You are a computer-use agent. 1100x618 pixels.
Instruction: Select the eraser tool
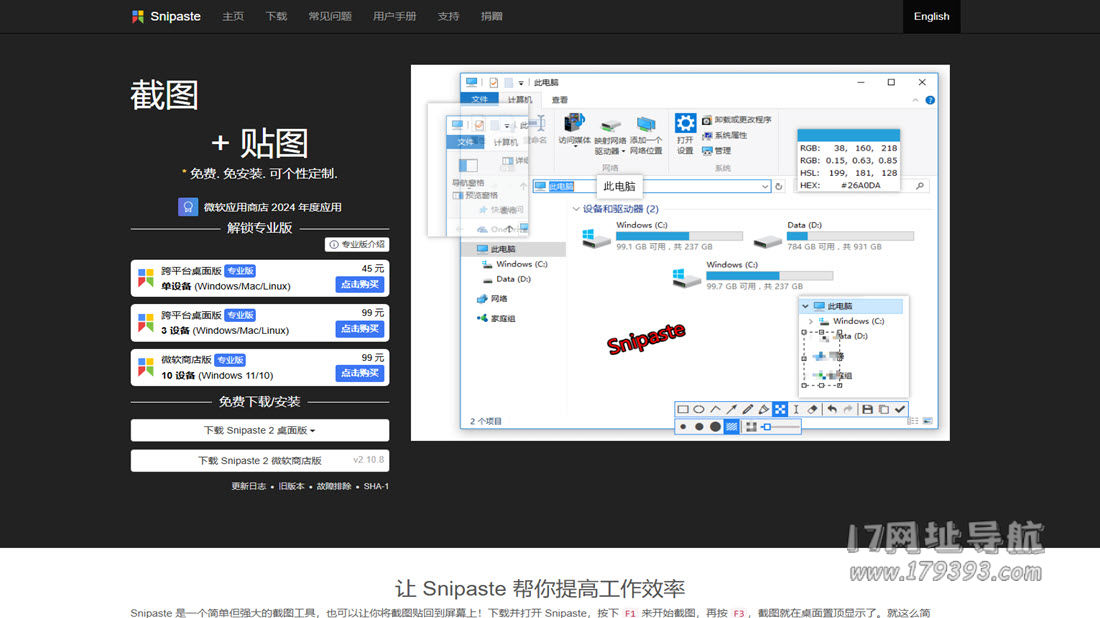click(x=812, y=409)
